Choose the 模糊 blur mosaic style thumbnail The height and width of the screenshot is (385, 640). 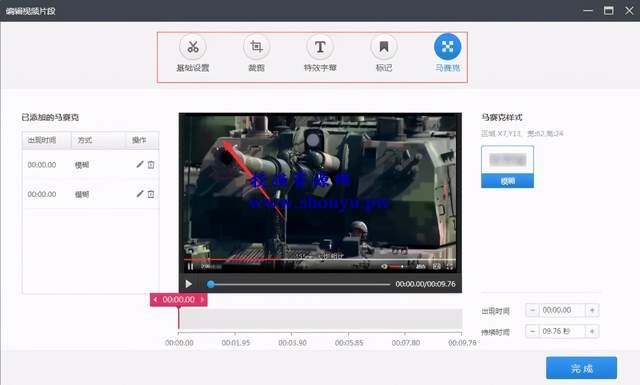[x=507, y=167]
